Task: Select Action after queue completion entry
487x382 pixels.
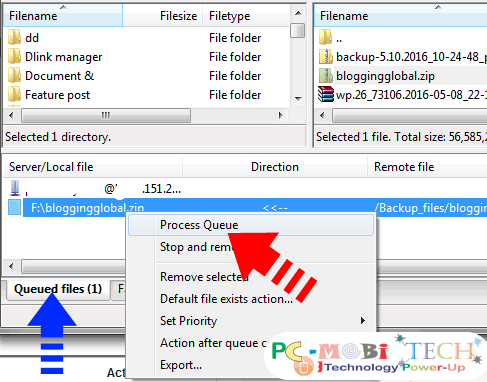Action: (251, 343)
